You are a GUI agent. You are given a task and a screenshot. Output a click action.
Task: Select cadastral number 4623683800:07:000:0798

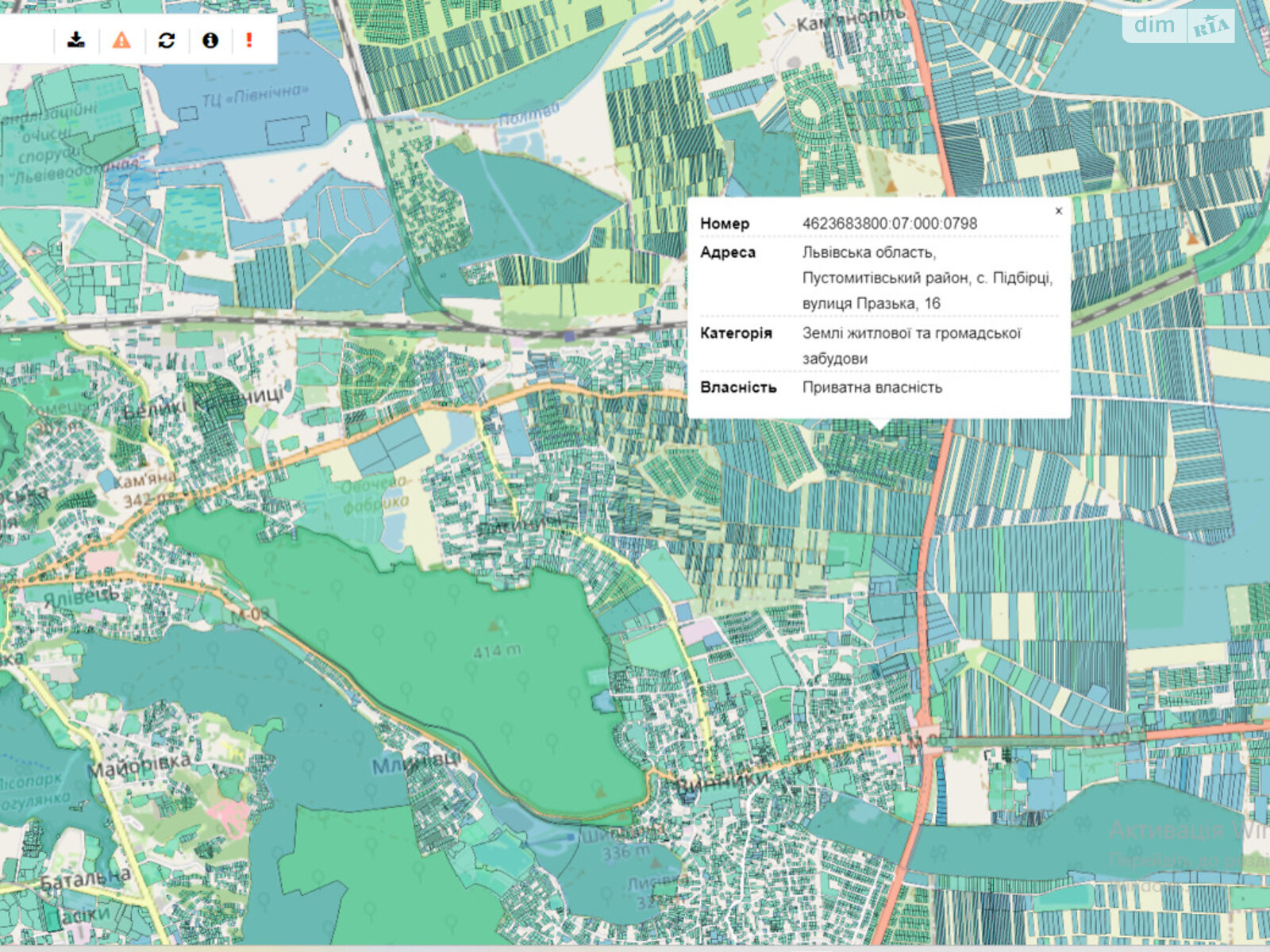[x=890, y=224]
